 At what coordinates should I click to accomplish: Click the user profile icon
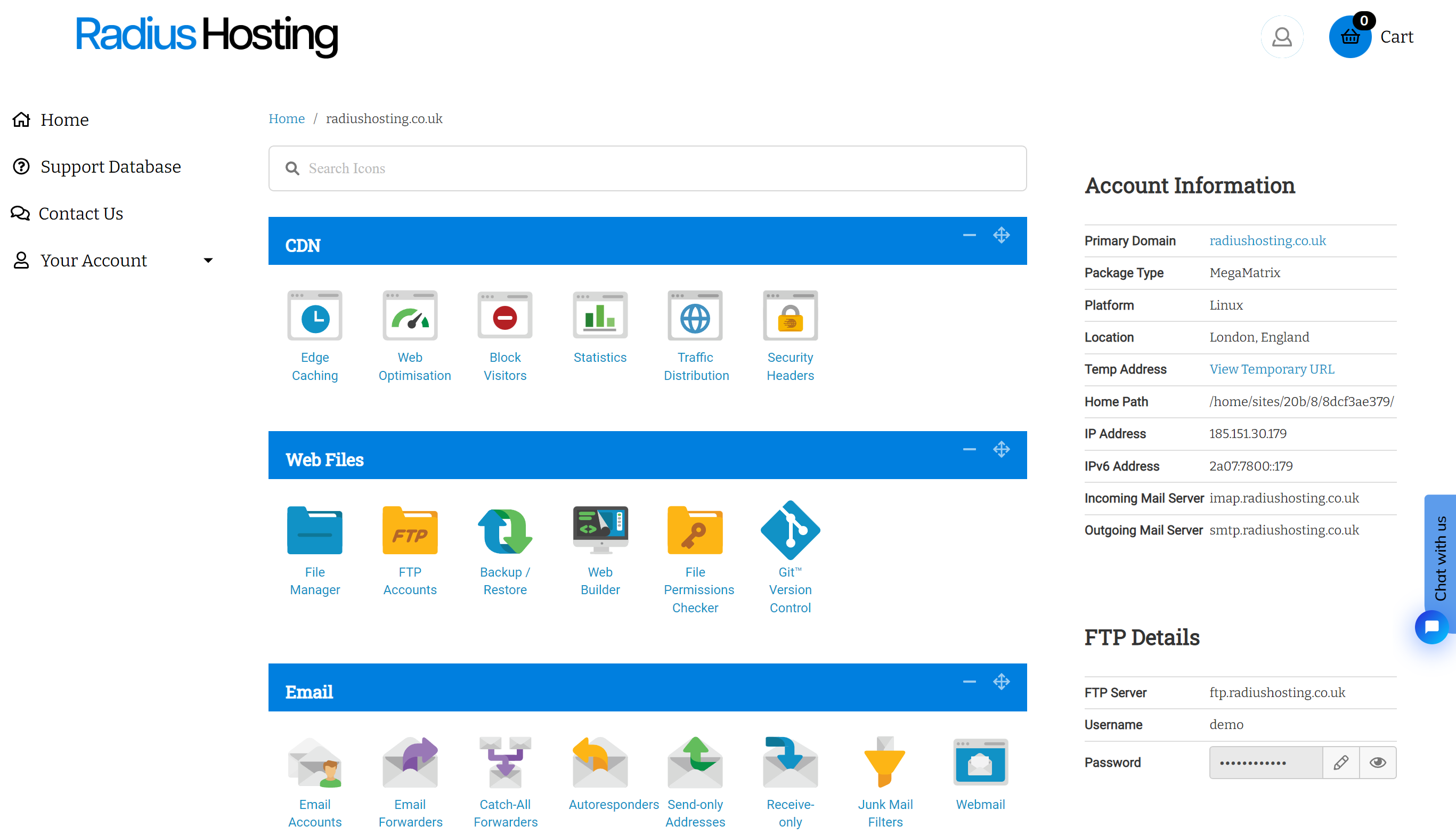click(1282, 37)
